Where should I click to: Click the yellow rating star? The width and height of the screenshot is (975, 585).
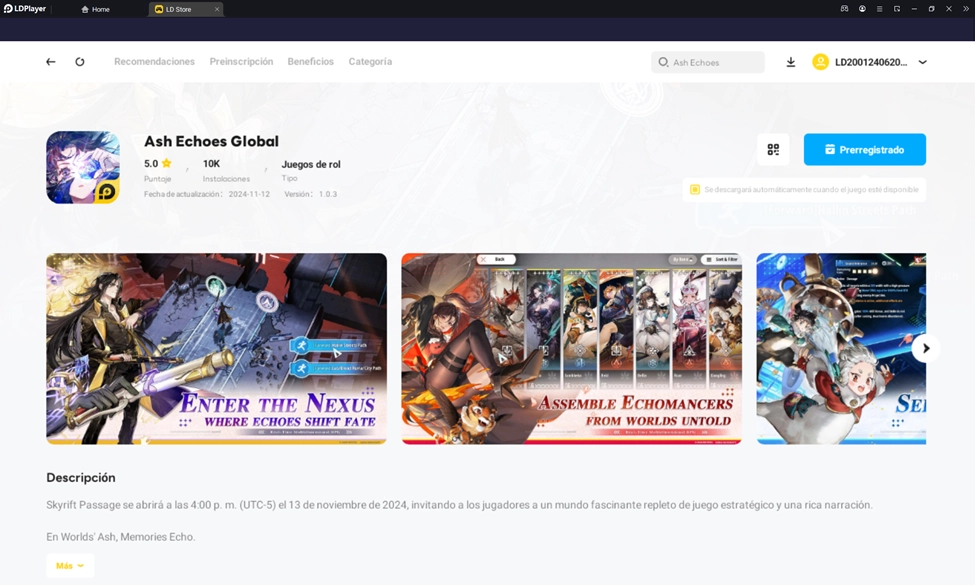(x=167, y=164)
